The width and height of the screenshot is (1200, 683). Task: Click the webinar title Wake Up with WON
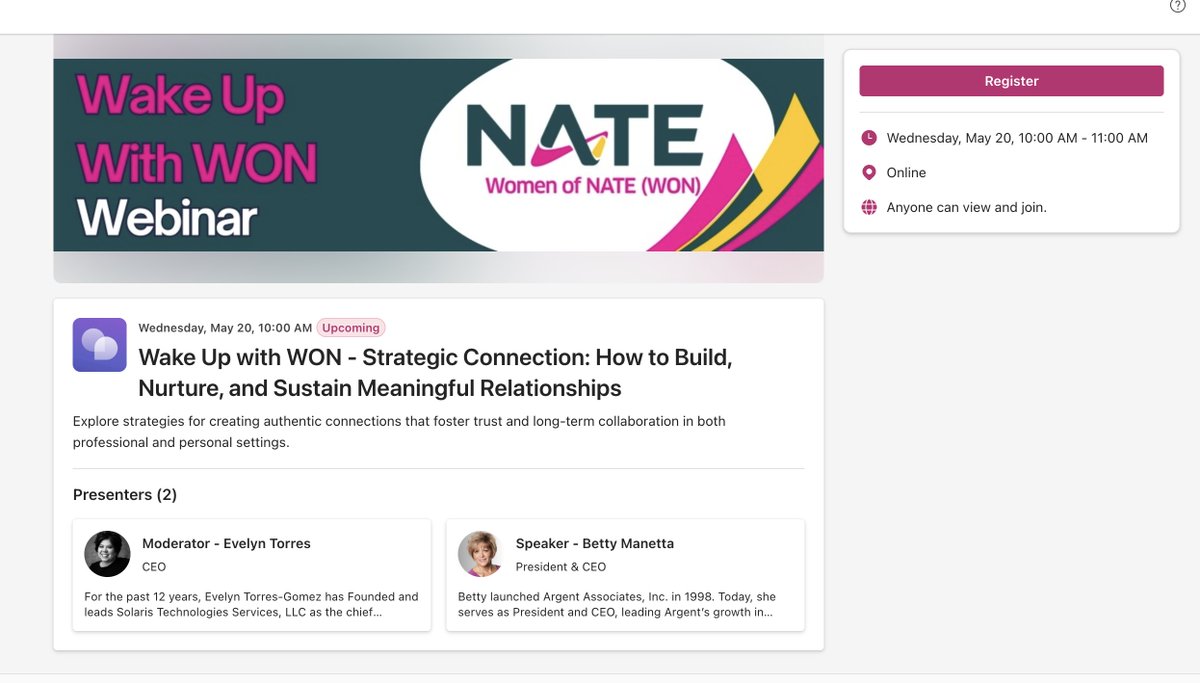click(x=435, y=373)
